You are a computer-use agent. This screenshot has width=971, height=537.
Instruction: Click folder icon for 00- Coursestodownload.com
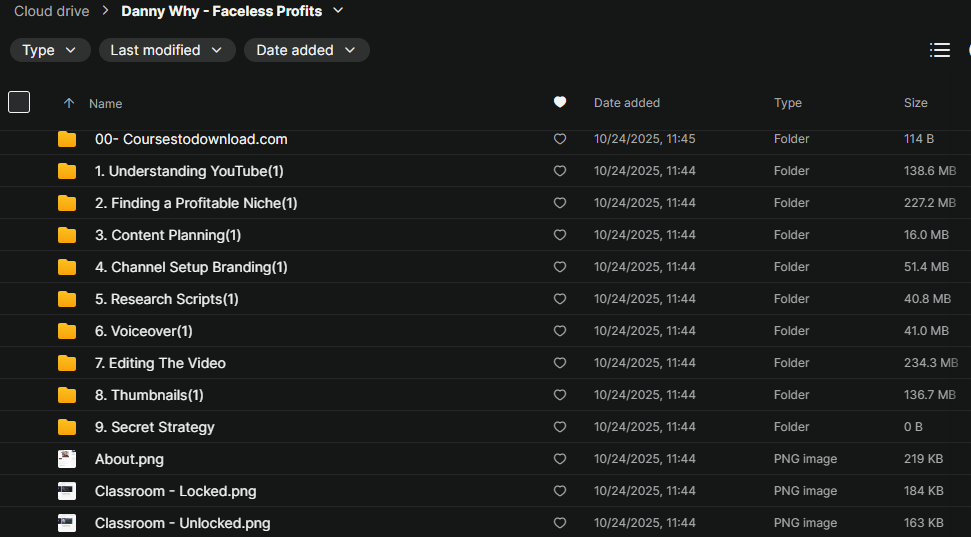coord(67,139)
